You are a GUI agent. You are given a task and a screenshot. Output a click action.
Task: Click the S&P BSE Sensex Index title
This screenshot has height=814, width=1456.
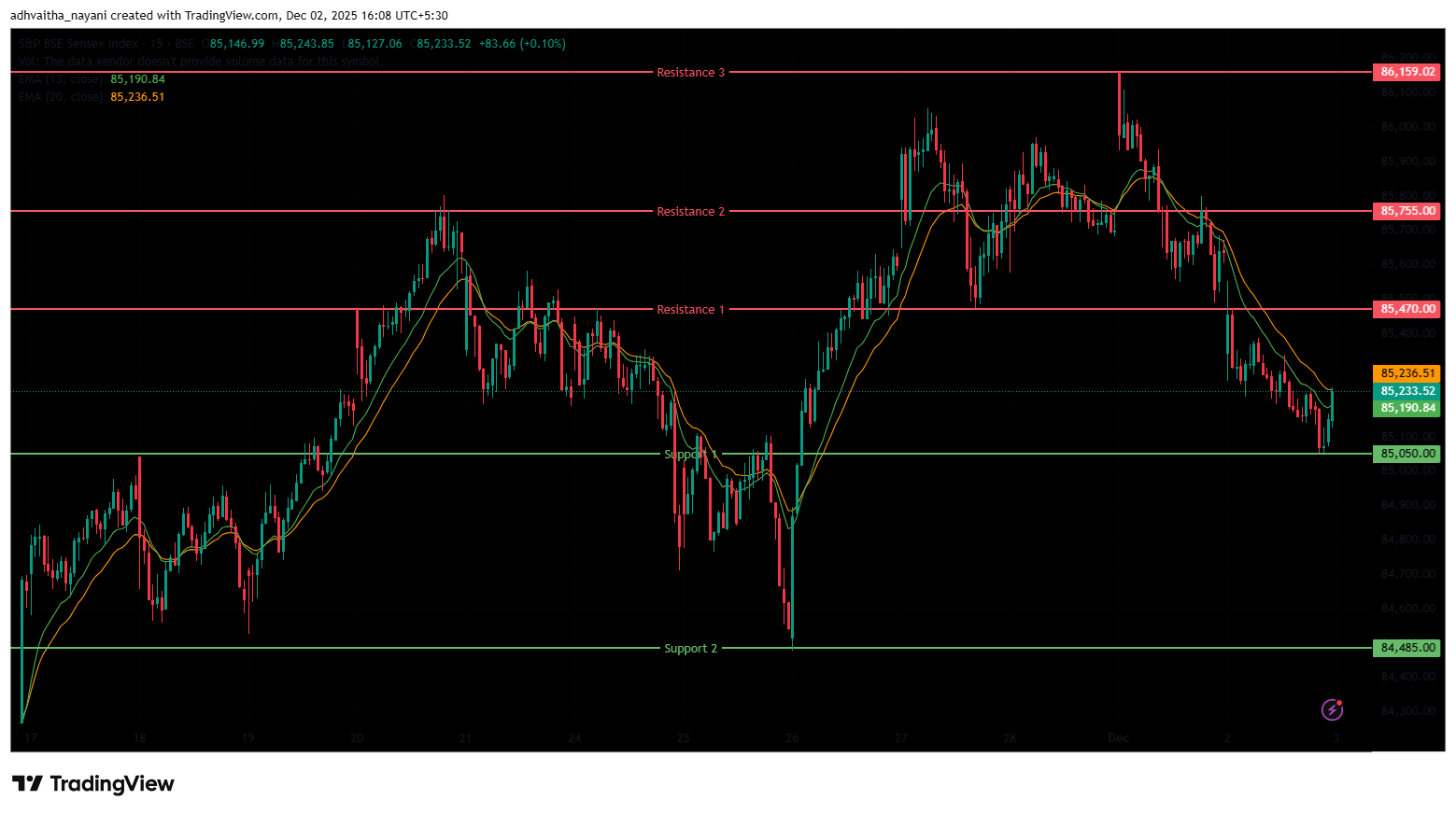coord(78,44)
